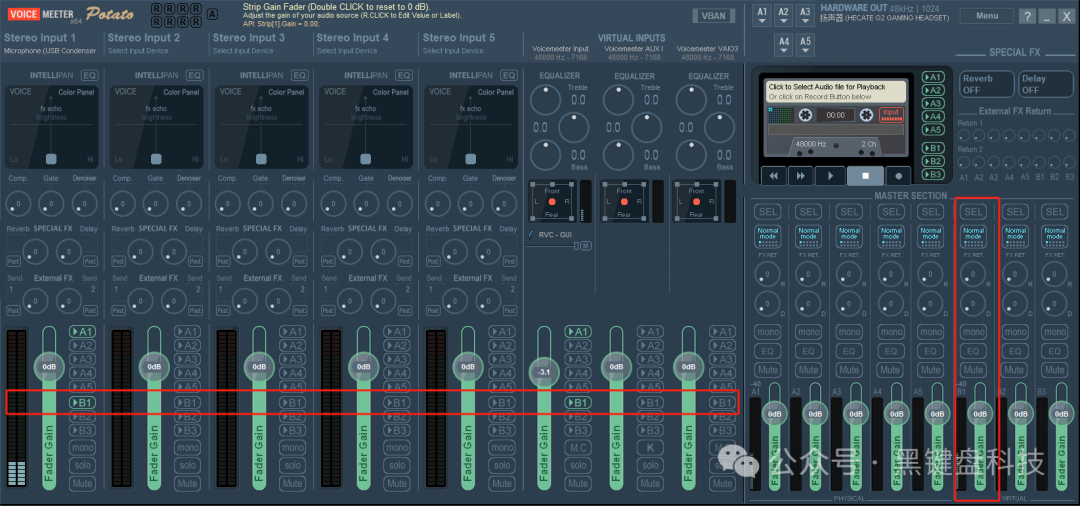Click the VBAN button

[713, 16]
